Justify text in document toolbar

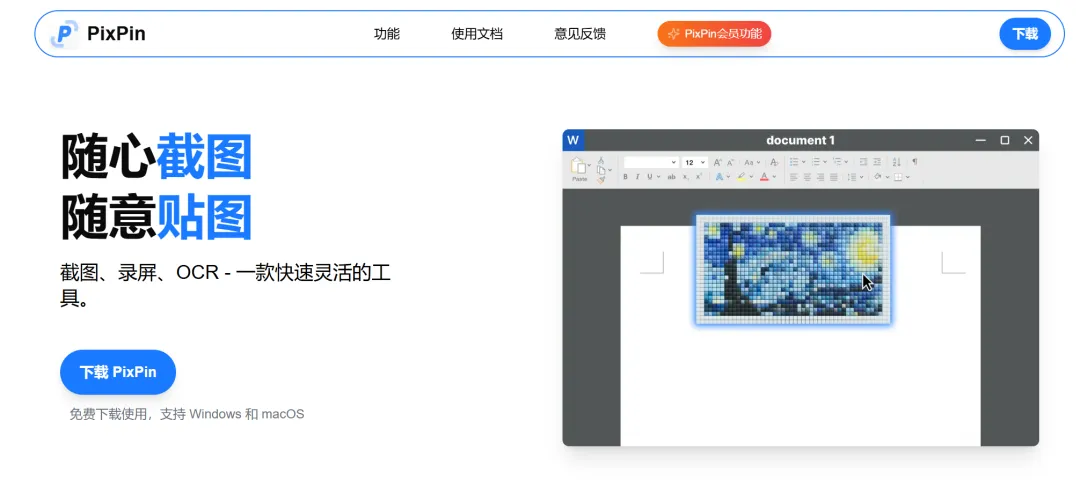pos(833,177)
